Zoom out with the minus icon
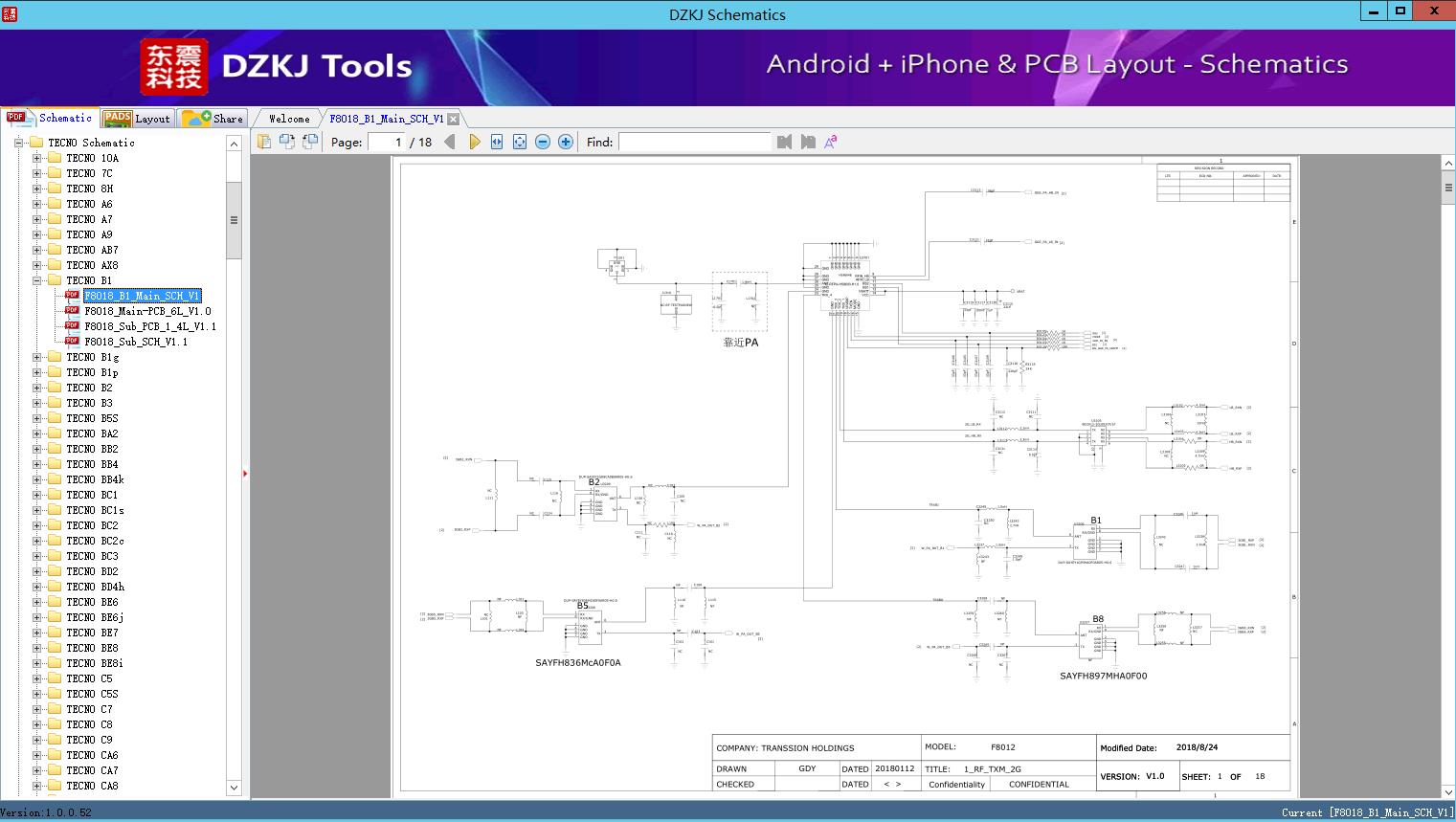Screen dimensions: 1456x822 pyautogui.click(x=543, y=142)
